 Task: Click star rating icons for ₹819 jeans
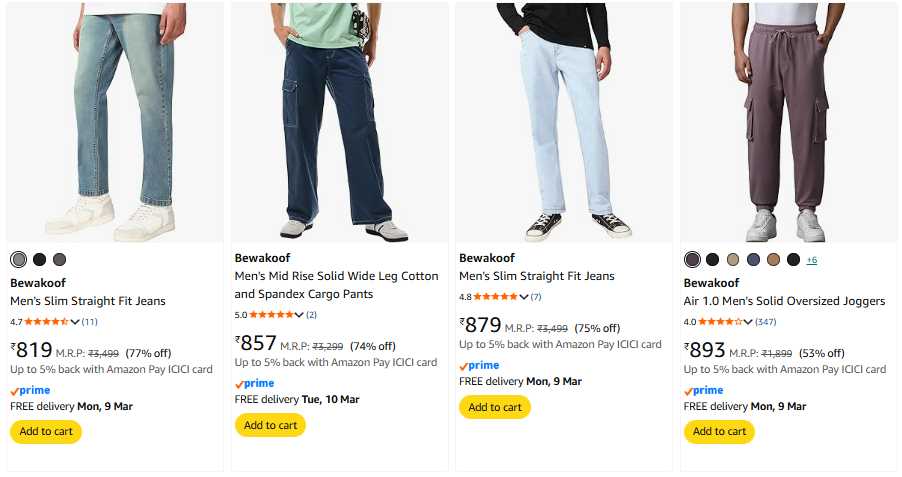coord(46,322)
